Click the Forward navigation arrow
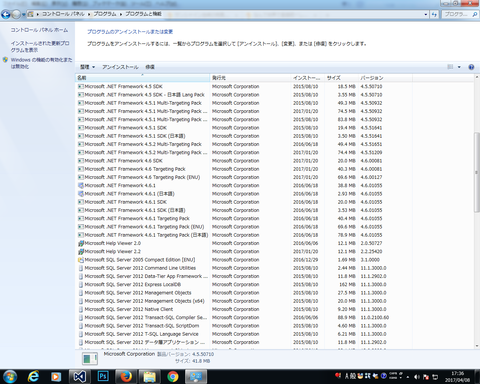480x384 pixels. (16, 14)
